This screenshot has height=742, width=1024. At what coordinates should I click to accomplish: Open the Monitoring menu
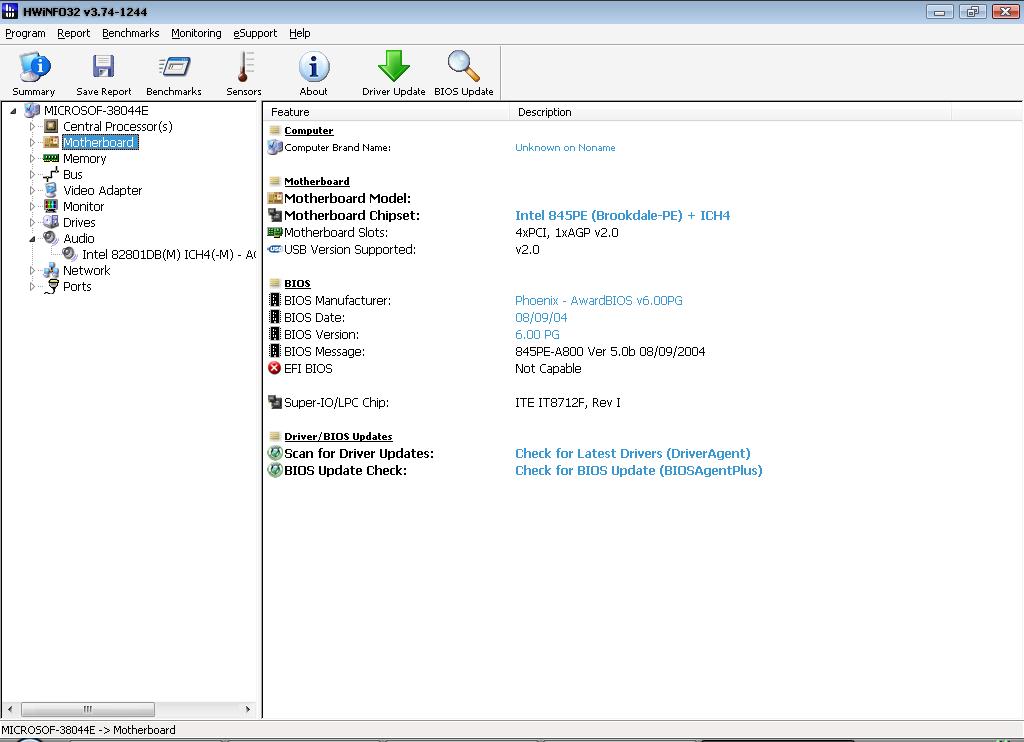pos(196,33)
